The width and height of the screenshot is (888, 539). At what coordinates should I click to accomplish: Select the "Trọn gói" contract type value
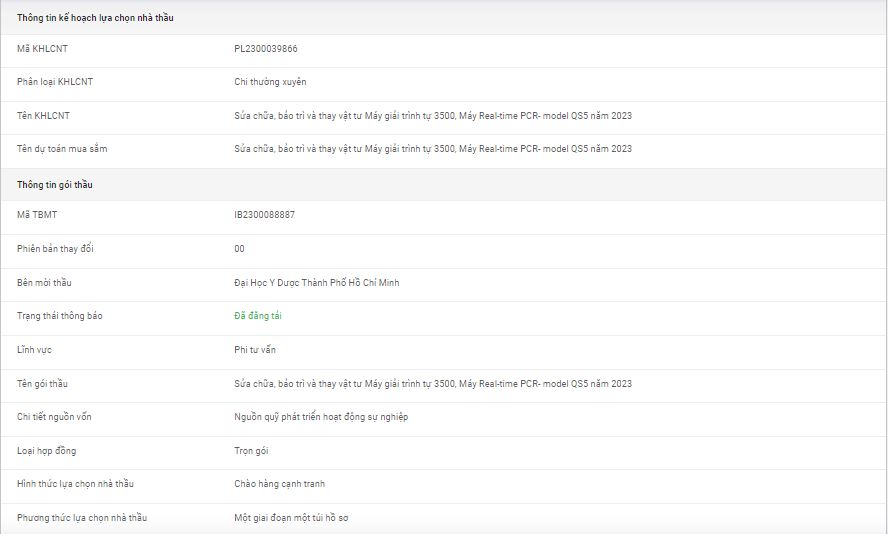pyautogui.click(x=251, y=451)
